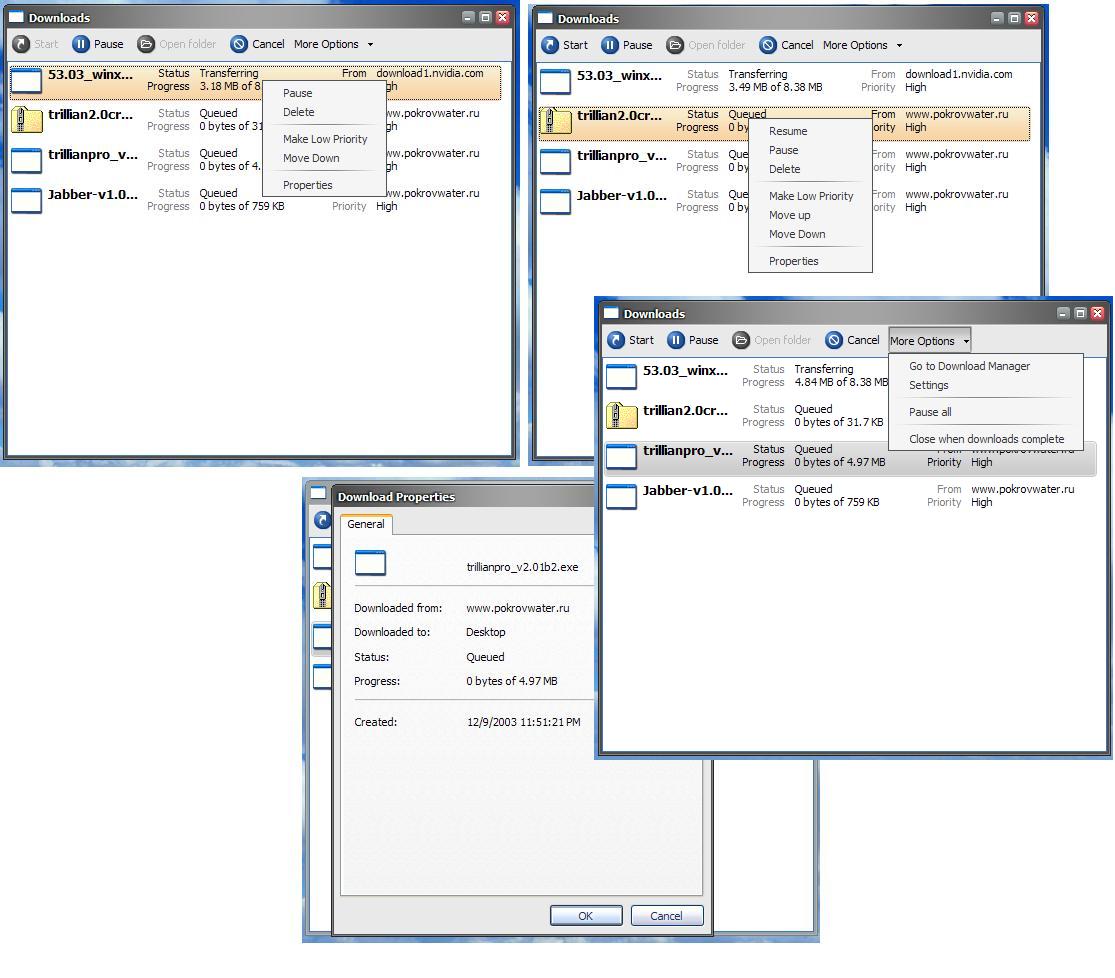The width and height of the screenshot is (1115, 978).
Task: Click the trillianpro_v2.01b2.exe icon in Properties dialog
Action: [x=370, y=563]
